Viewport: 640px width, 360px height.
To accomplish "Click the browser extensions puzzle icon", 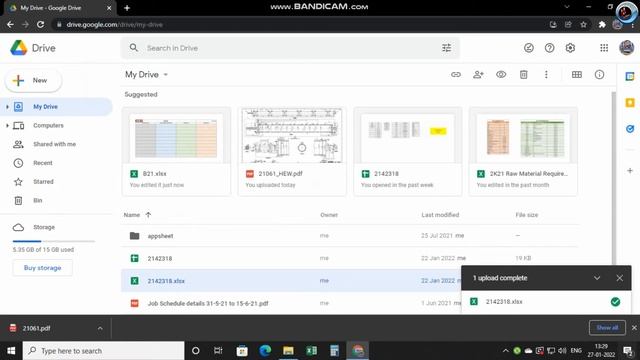I will 602,24.
